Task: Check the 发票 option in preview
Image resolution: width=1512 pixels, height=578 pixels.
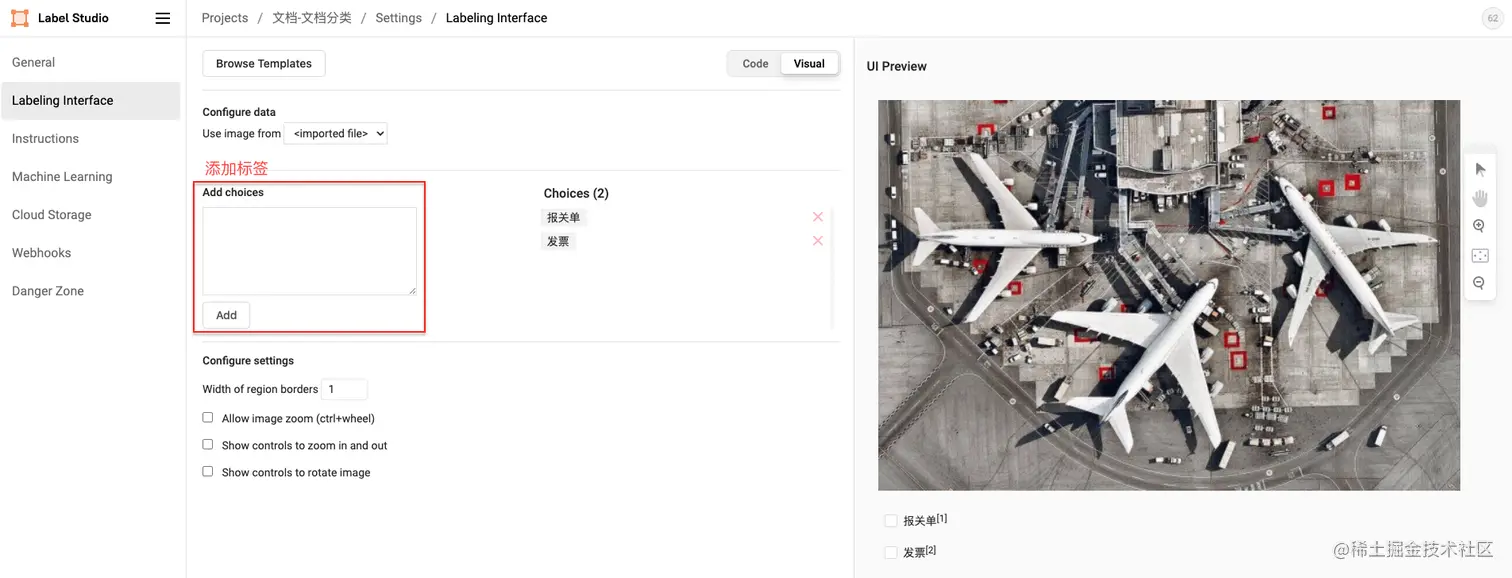Action: pyautogui.click(x=891, y=552)
